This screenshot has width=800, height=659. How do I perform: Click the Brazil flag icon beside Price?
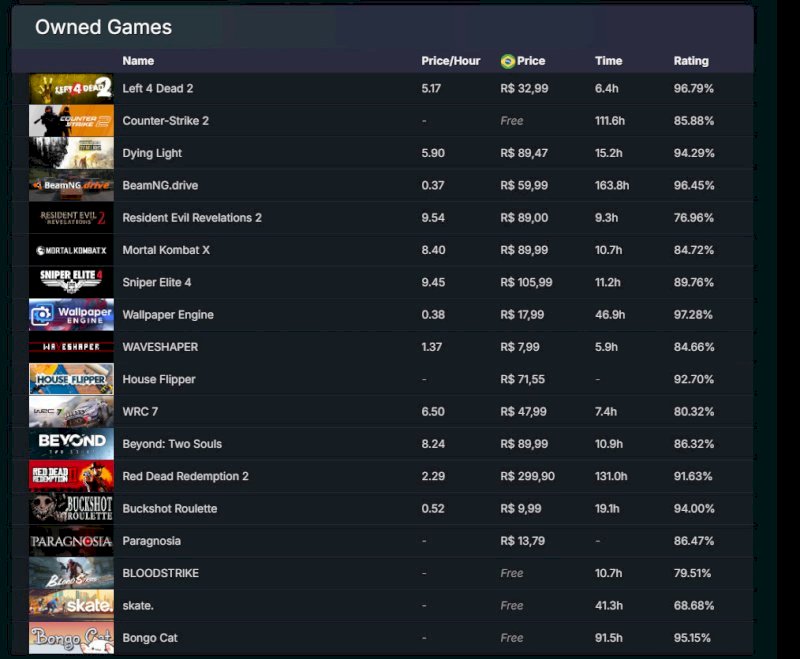pos(508,61)
